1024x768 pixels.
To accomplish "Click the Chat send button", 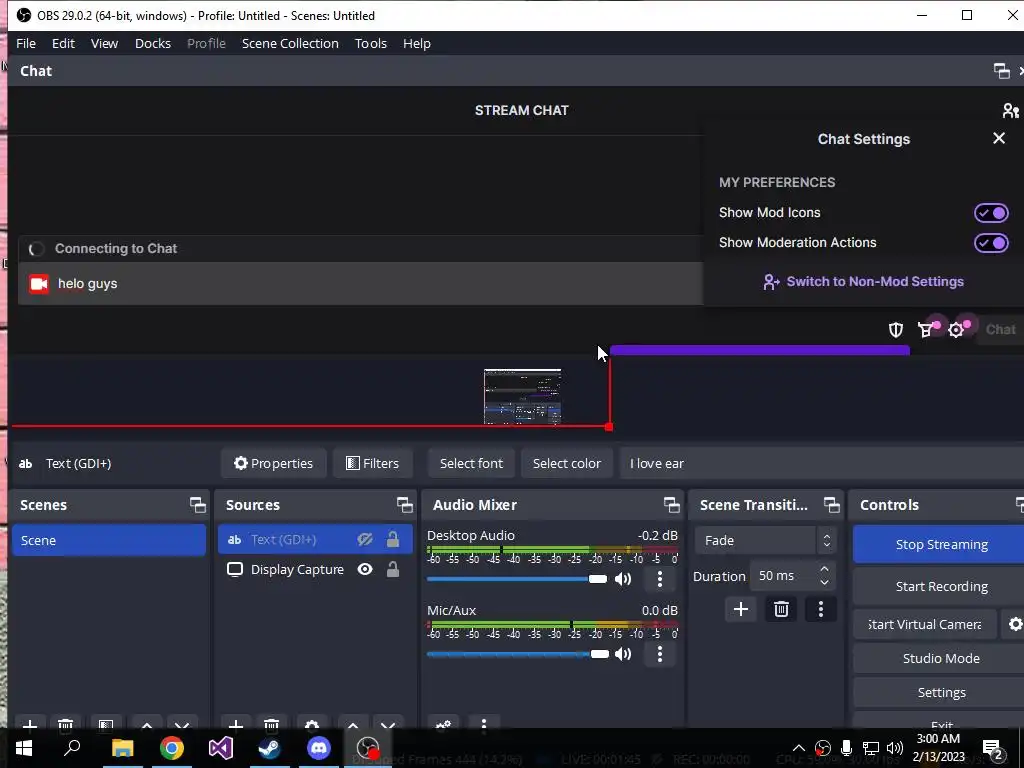I will coord(999,330).
